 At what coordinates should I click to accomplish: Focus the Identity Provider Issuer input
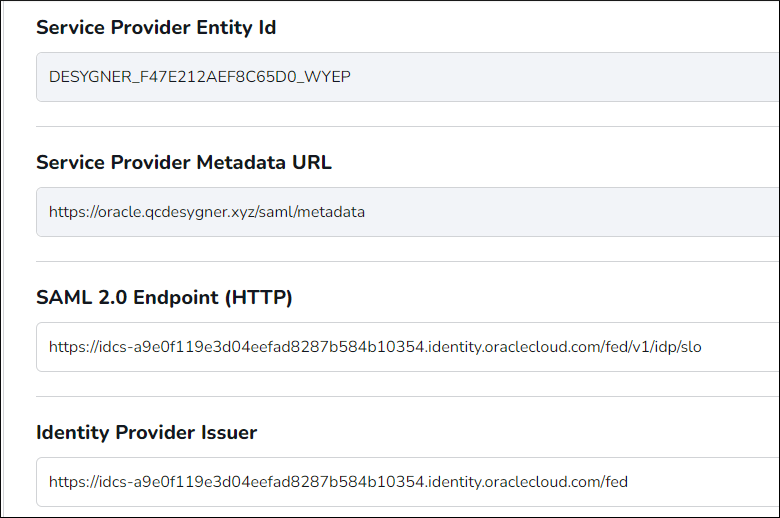pyautogui.click(x=407, y=482)
